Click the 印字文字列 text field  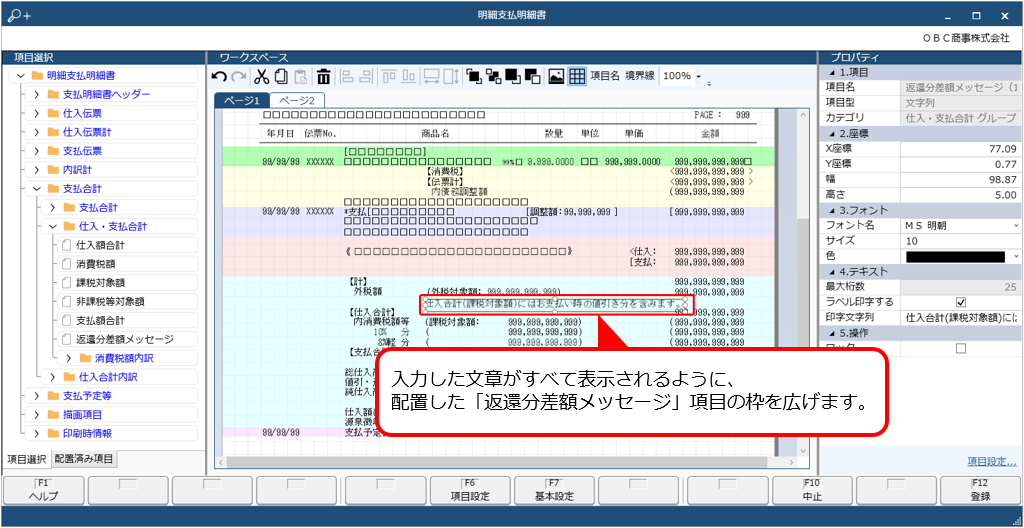pos(960,318)
